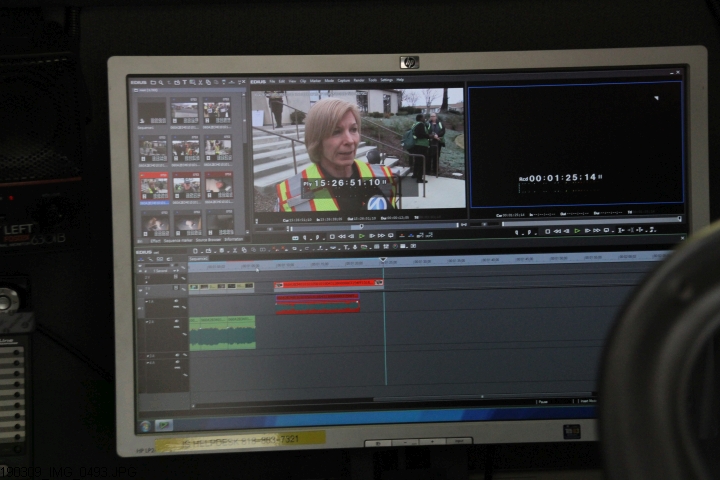This screenshot has height=480, width=720.
Task: Fast forward in the Player monitor
Action: tap(381, 236)
